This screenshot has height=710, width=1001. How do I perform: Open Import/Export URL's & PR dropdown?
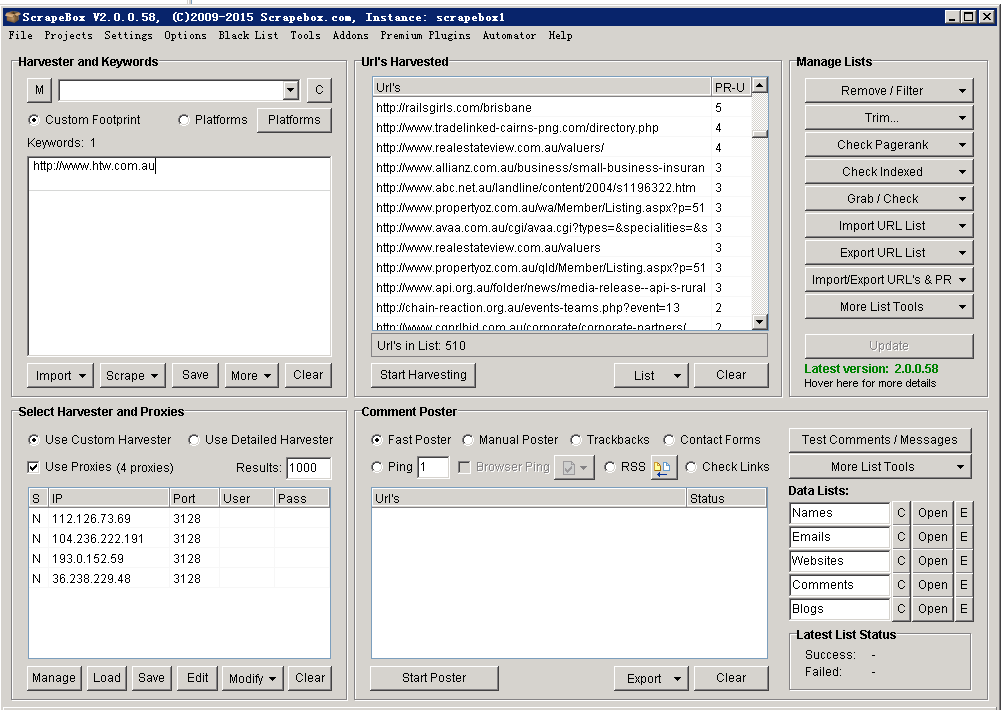[x=889, y=280]
